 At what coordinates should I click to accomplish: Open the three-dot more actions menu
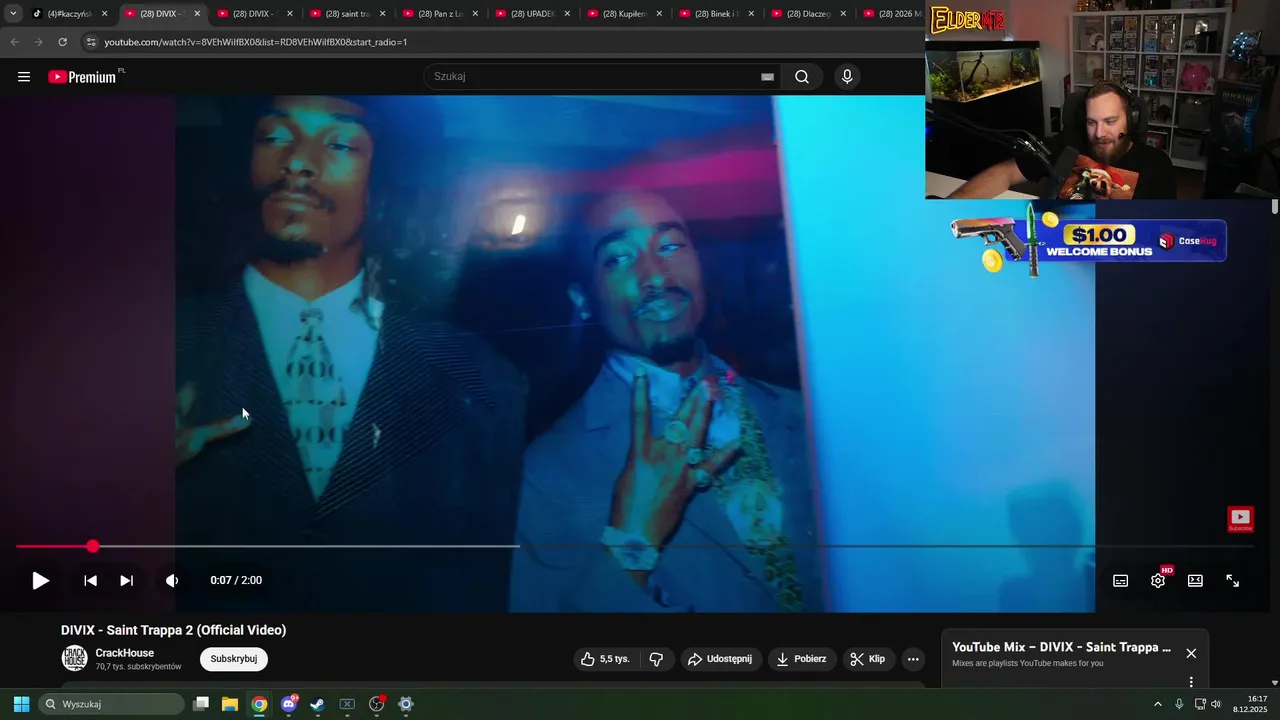click(912, 659)
